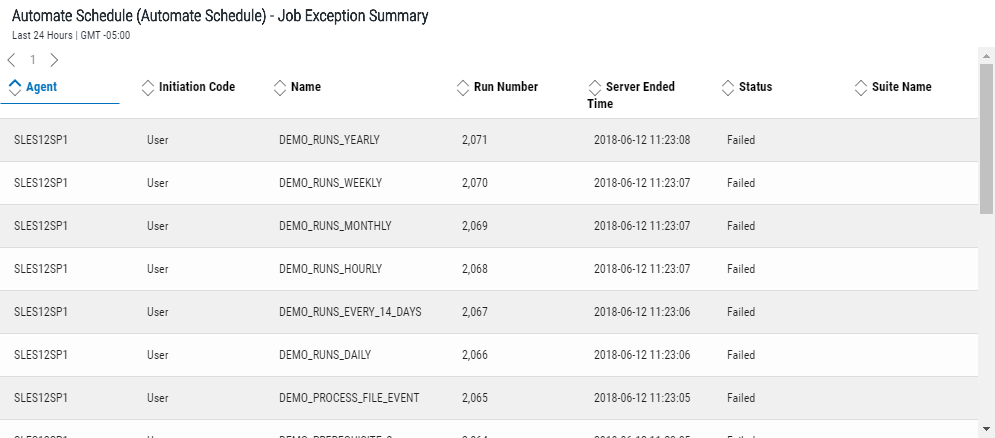Go to the previous page with left chevron

[11, 60]
